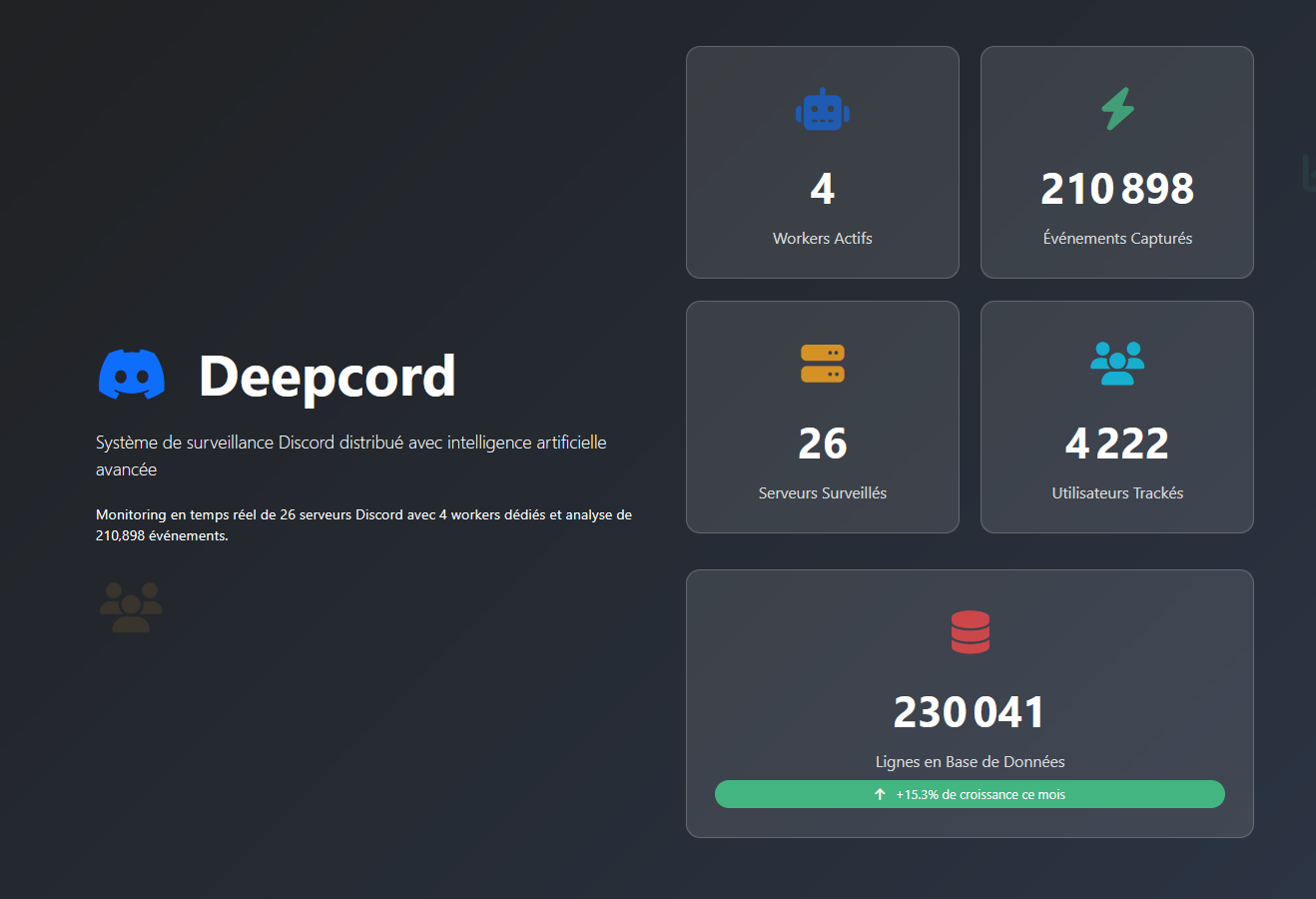Click the Deepcord title heading
Image resolution: width=1316 pixels, height=899 pixels.
(x=328, y=378)
